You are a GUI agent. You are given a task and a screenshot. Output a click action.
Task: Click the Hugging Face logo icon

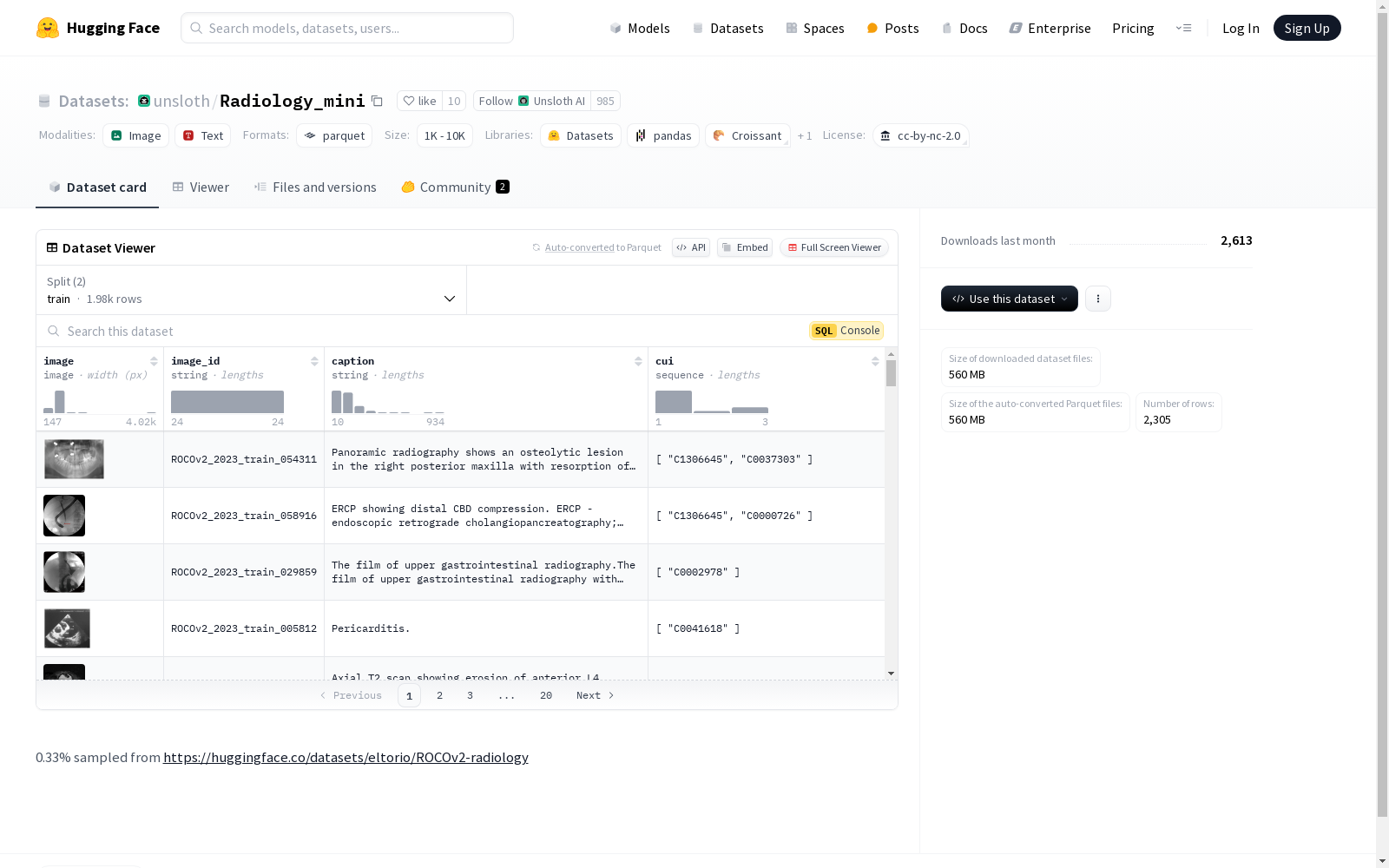pos(48,28)
